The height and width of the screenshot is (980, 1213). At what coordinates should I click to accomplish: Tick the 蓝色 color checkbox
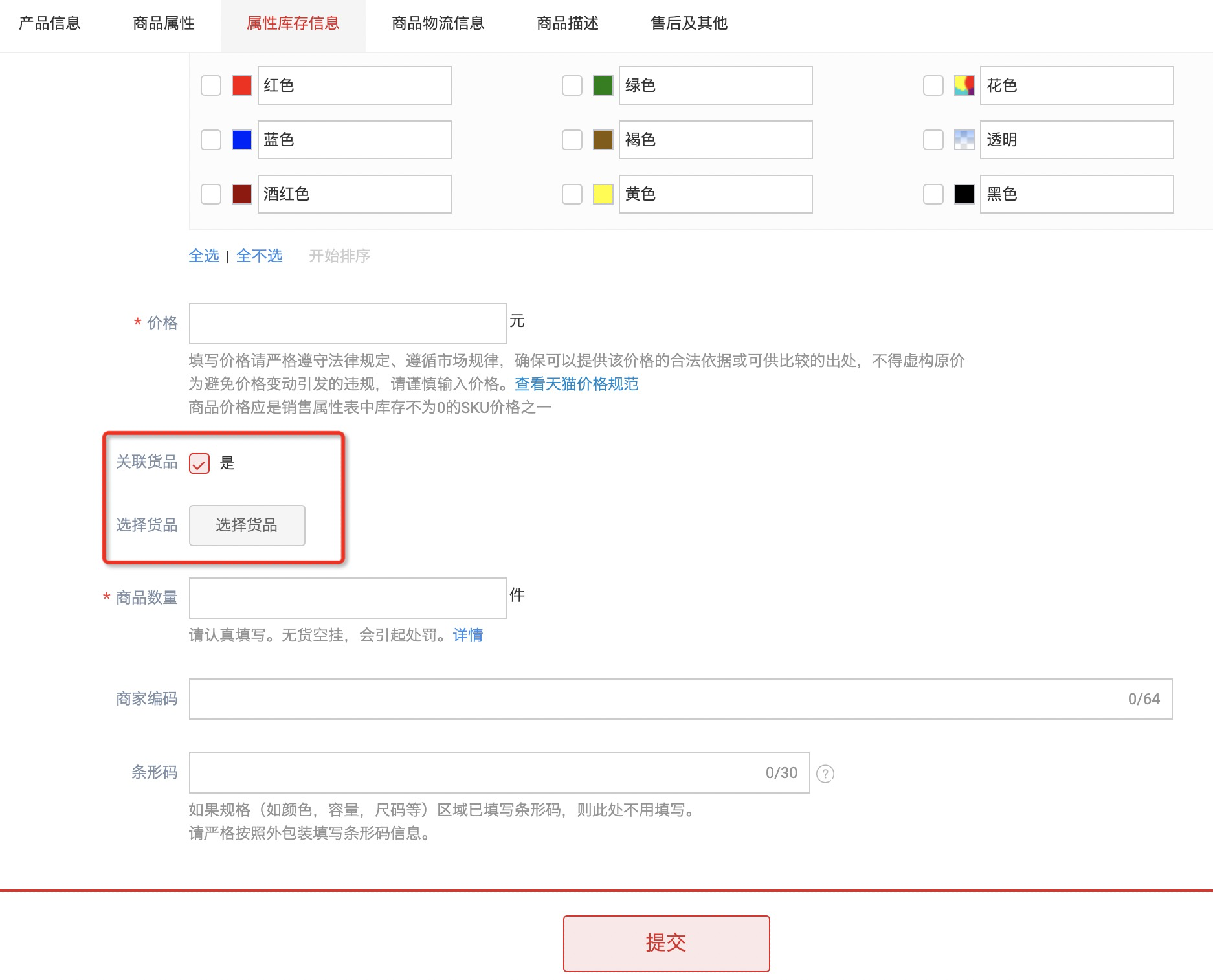(x=211, y=140)
